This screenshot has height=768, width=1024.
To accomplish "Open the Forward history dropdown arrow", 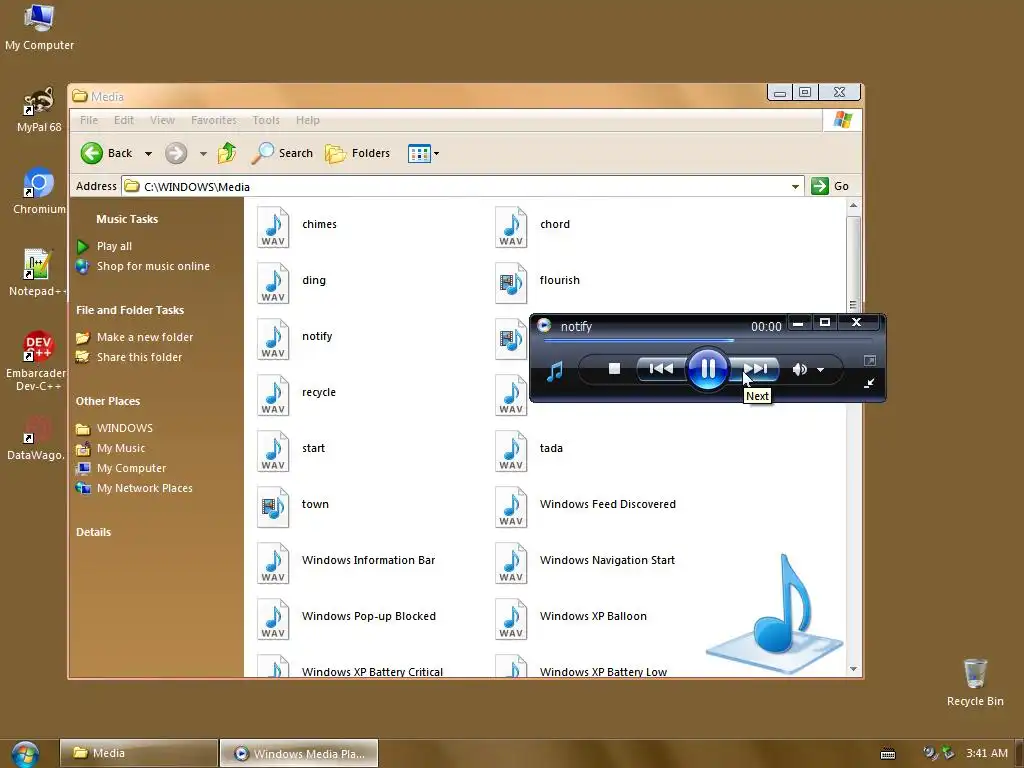I will coord(203,153).
